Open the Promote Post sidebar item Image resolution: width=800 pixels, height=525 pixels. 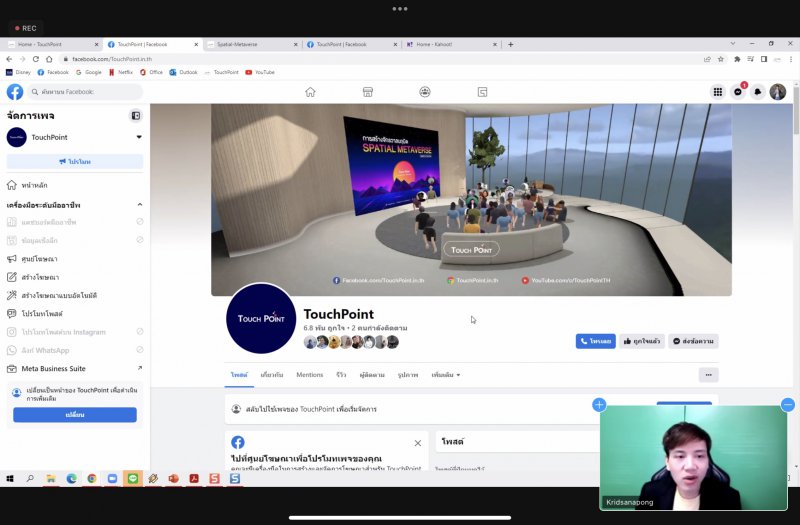(75, 314)
